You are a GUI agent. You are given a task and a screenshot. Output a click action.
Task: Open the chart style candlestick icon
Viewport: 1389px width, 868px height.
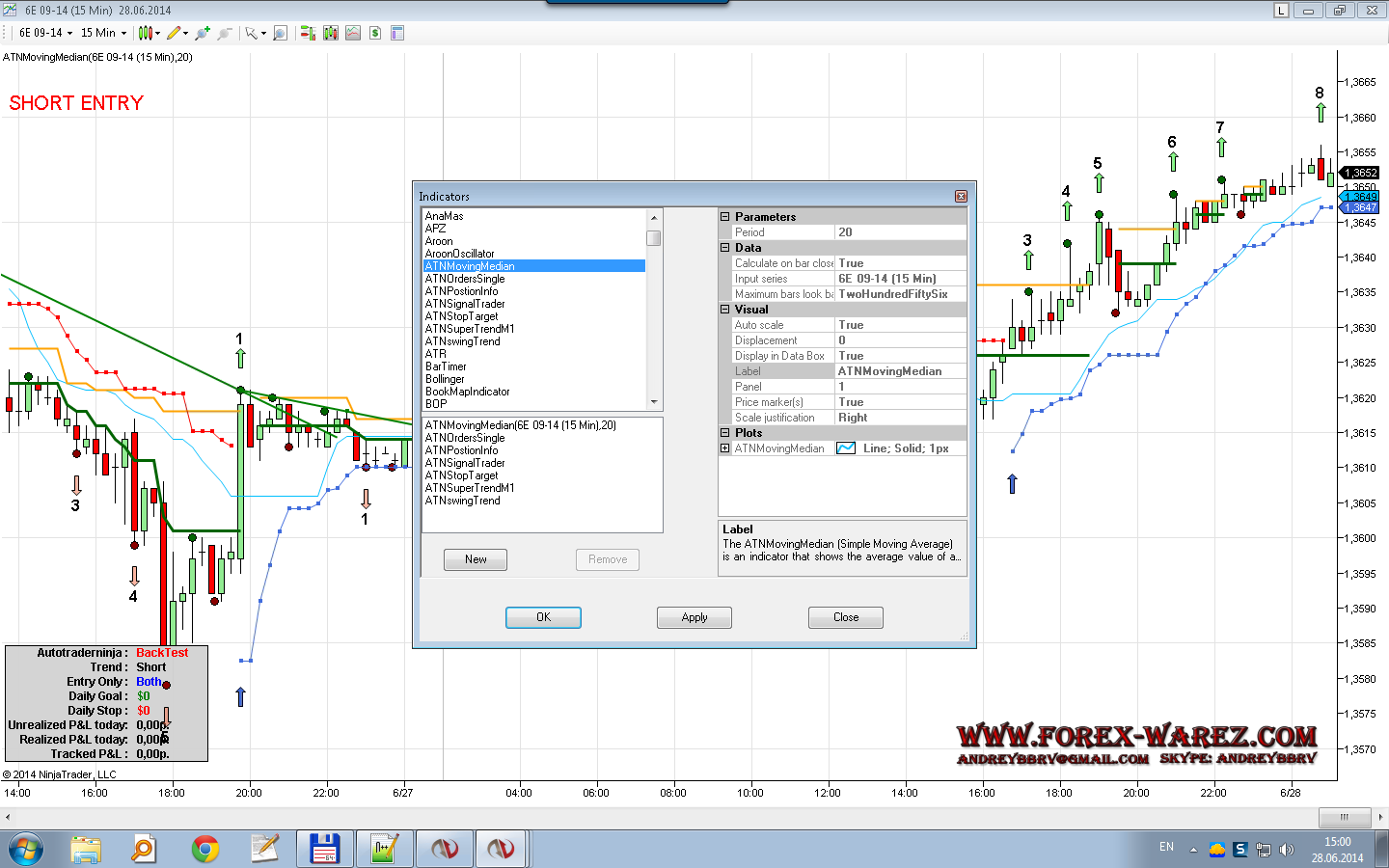[x=145, y=33]
